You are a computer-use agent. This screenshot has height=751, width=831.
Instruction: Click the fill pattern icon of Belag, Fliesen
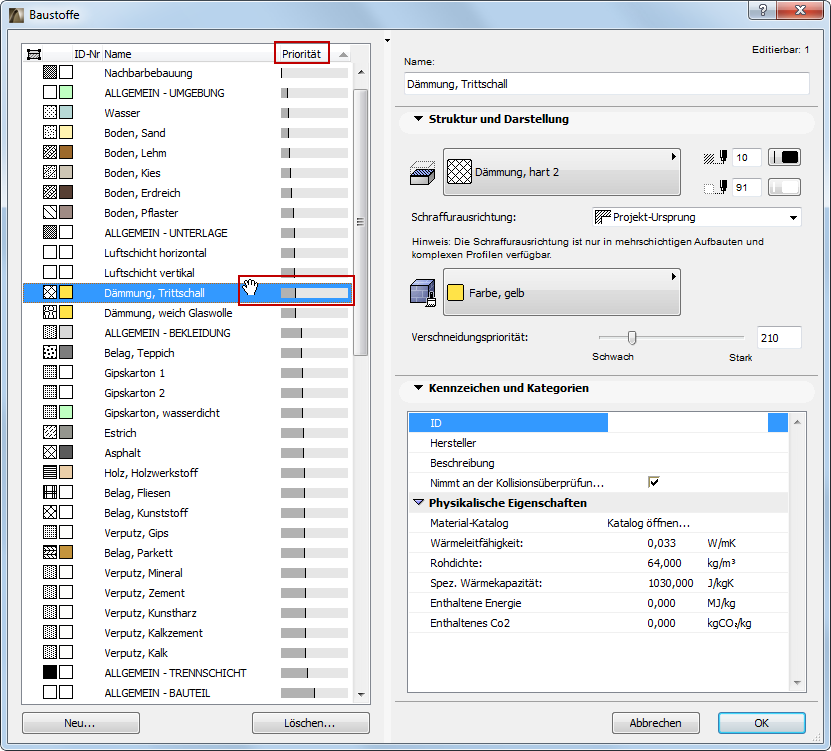(x=50, y=492)
